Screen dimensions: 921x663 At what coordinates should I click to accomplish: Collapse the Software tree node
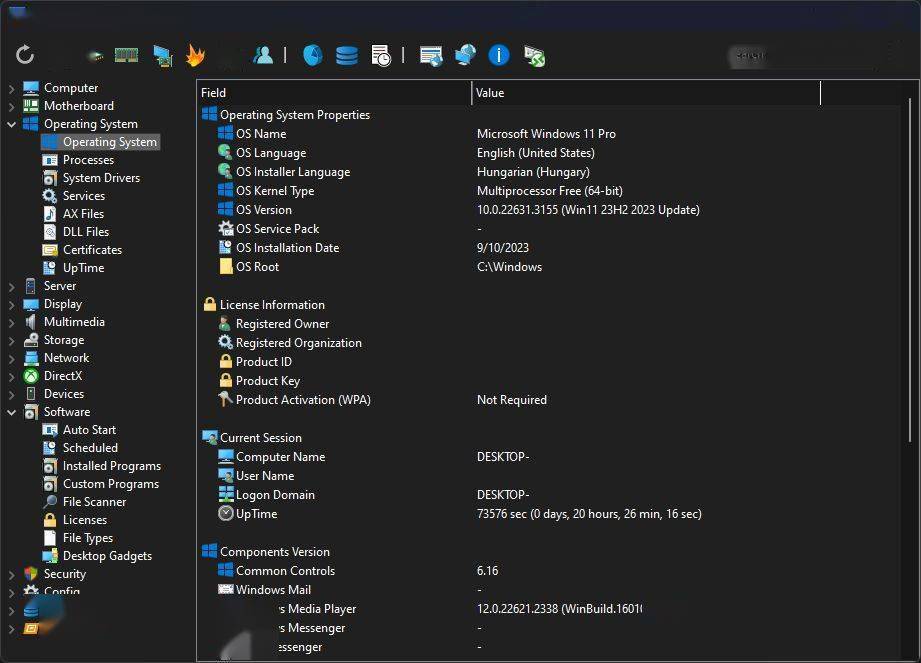(x=12, y=412)
